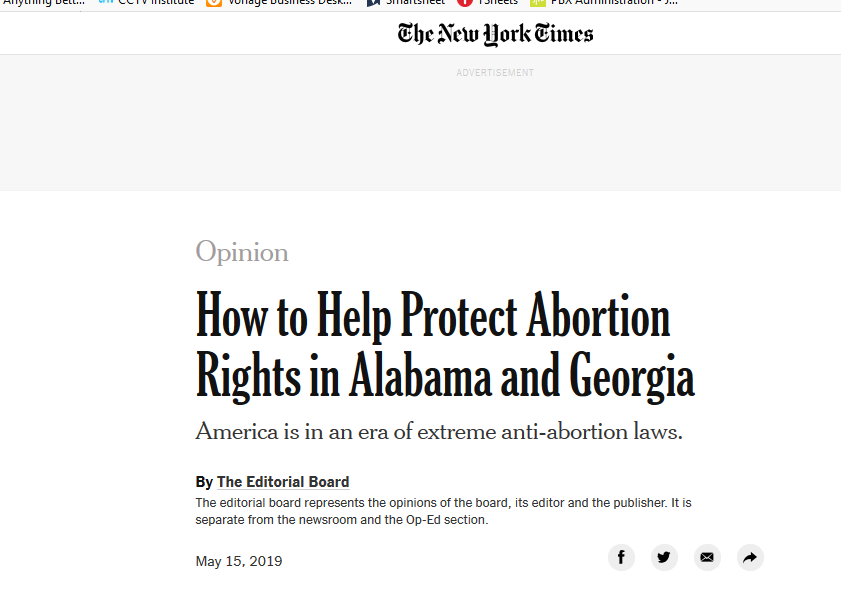Image resolution: width=841 pixels, height=591 pixels.
Task: Click the CCTV Institute bookmark icon
Action: tap(106, 2)
